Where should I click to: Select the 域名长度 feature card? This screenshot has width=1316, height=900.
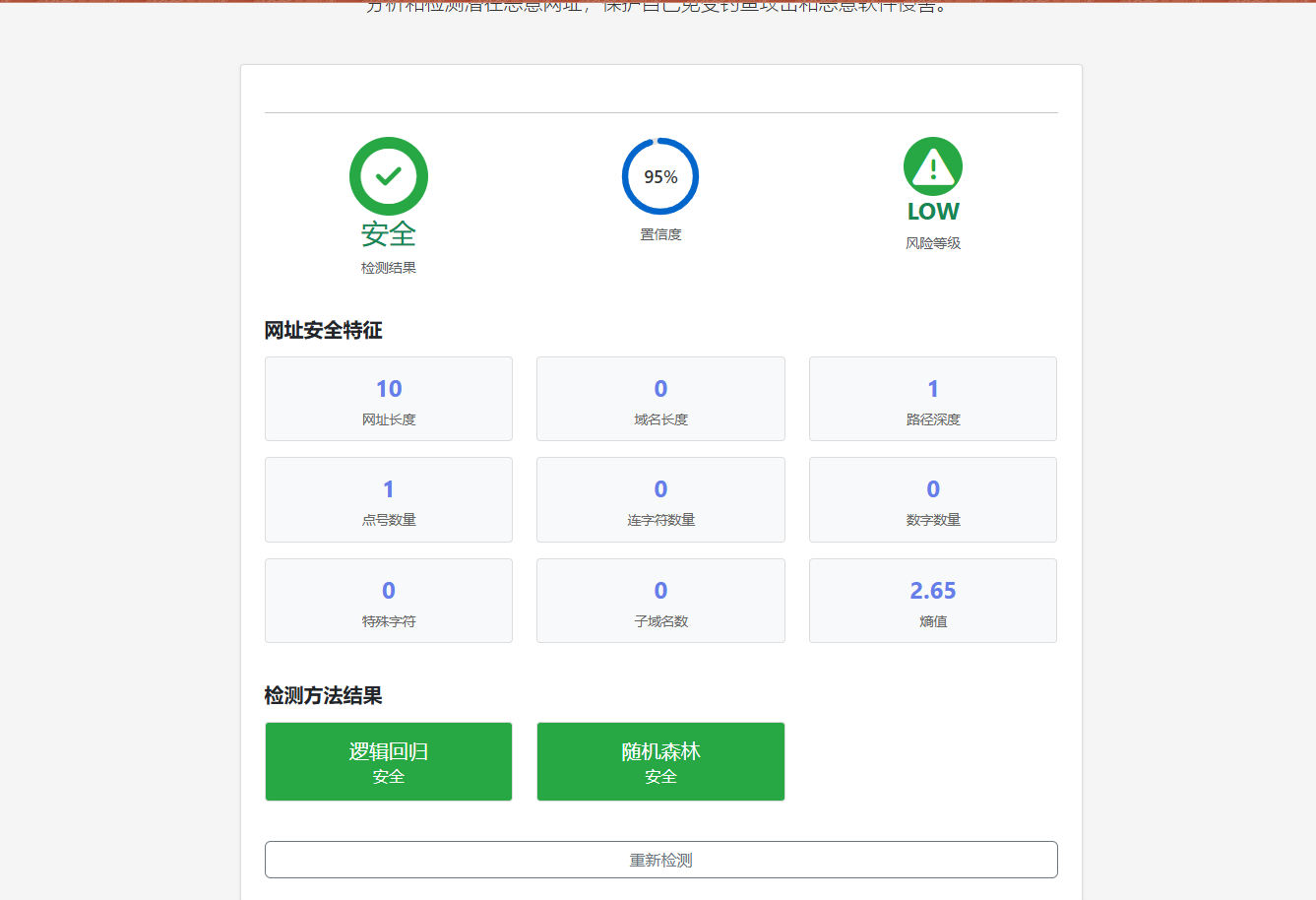(660, 399)
